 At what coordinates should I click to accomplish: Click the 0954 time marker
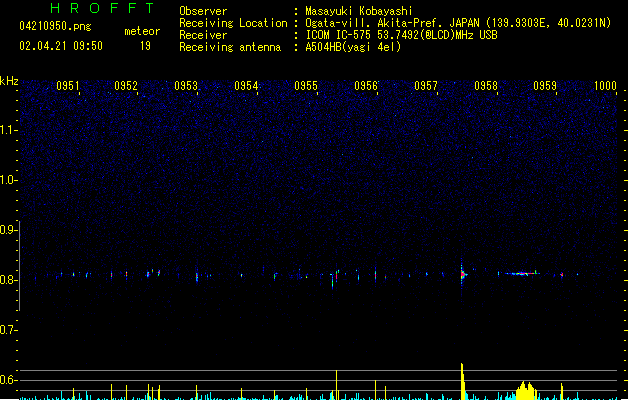click(x=246, y=86)
